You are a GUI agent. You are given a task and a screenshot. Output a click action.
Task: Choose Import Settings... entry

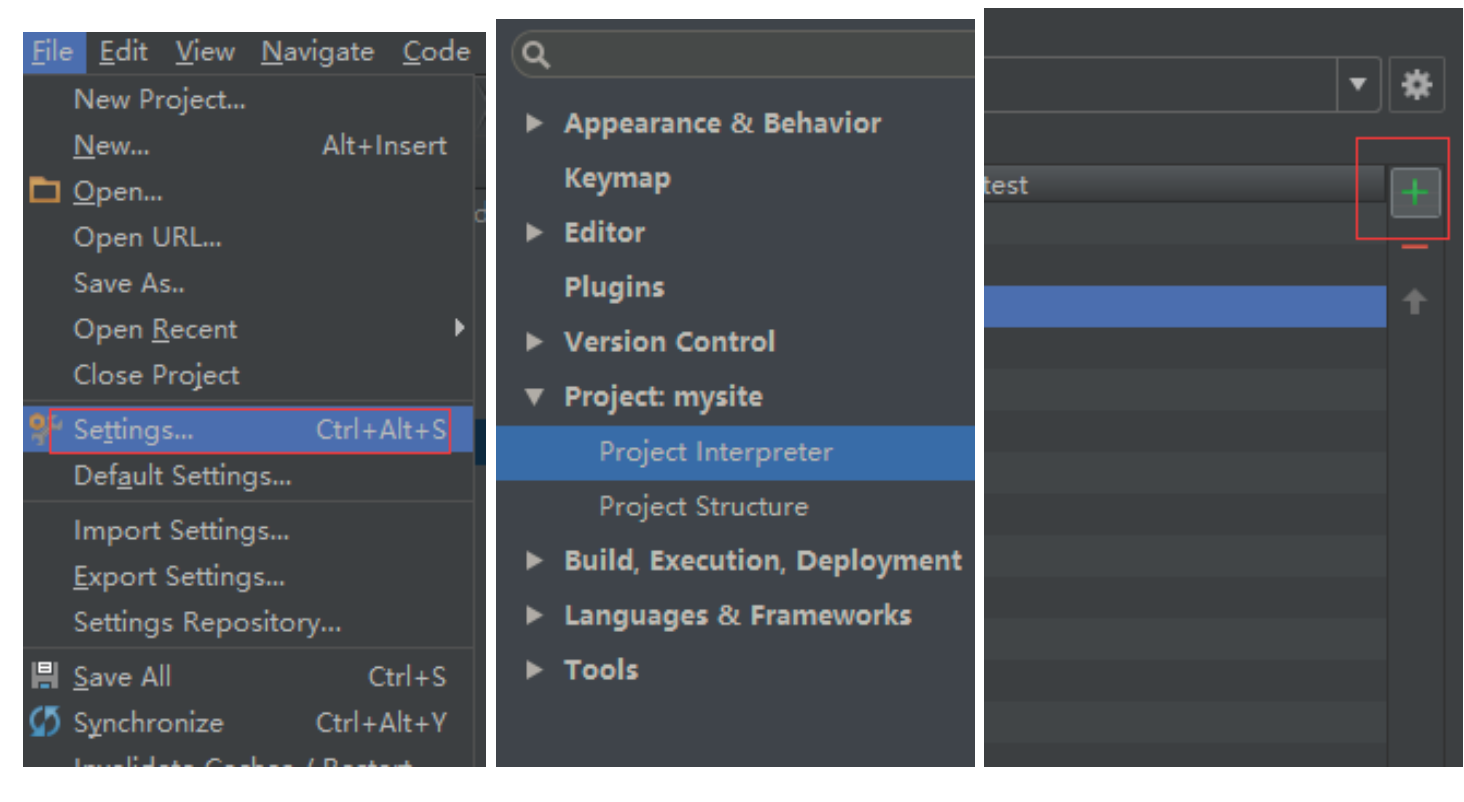(x=182, y=531)
